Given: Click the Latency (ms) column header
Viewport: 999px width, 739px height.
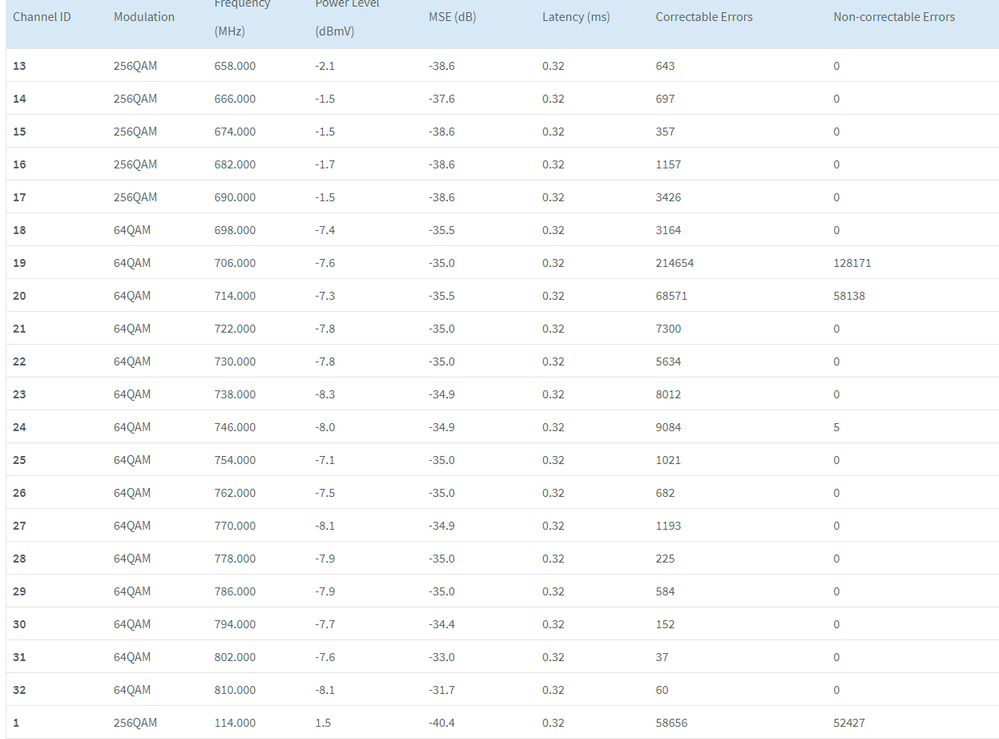Looking at the screenshot, I should click(576, 17).
